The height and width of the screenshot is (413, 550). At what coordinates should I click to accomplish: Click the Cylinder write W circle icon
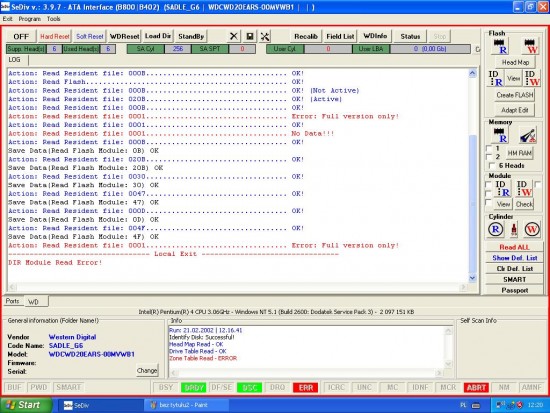(532, 229)
